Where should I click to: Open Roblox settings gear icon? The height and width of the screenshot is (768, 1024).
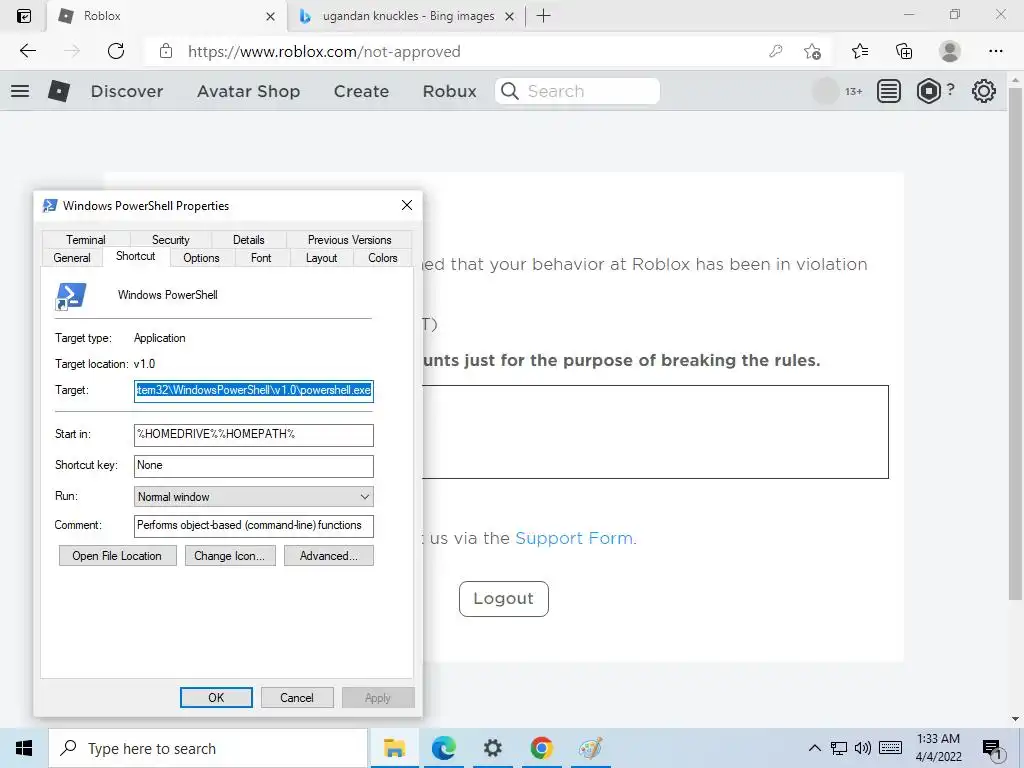pyautogui.click(x=984, y=91)
